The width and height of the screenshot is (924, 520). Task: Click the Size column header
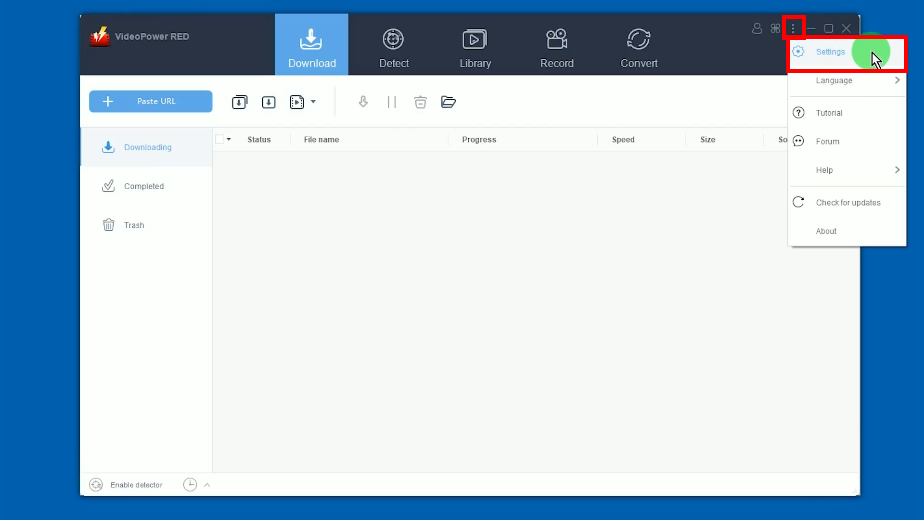(x=708, y=140)
